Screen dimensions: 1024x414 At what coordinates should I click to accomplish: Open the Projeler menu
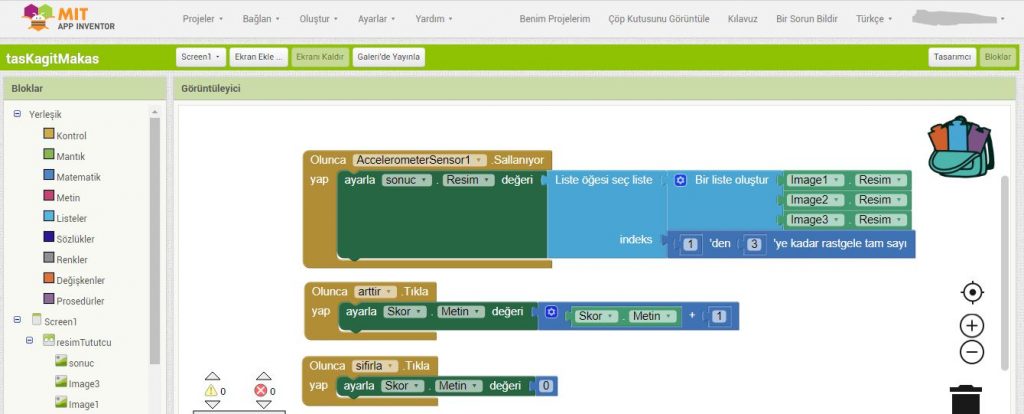click(203, 19)
